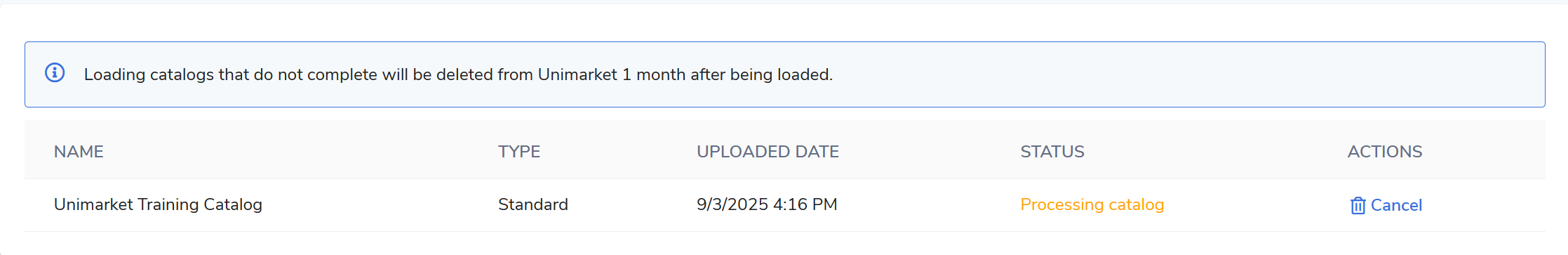Viewport: 1568px width, 255px height.
Task: Click the Processing catalog status text
Action: tap(1092, 204)
